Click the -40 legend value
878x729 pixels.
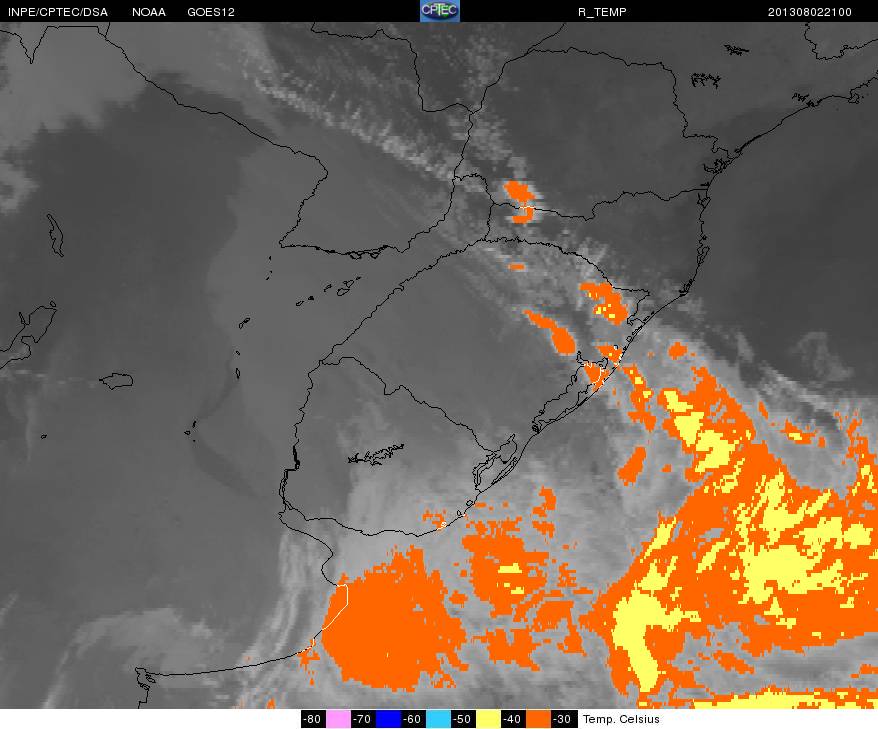513,719
